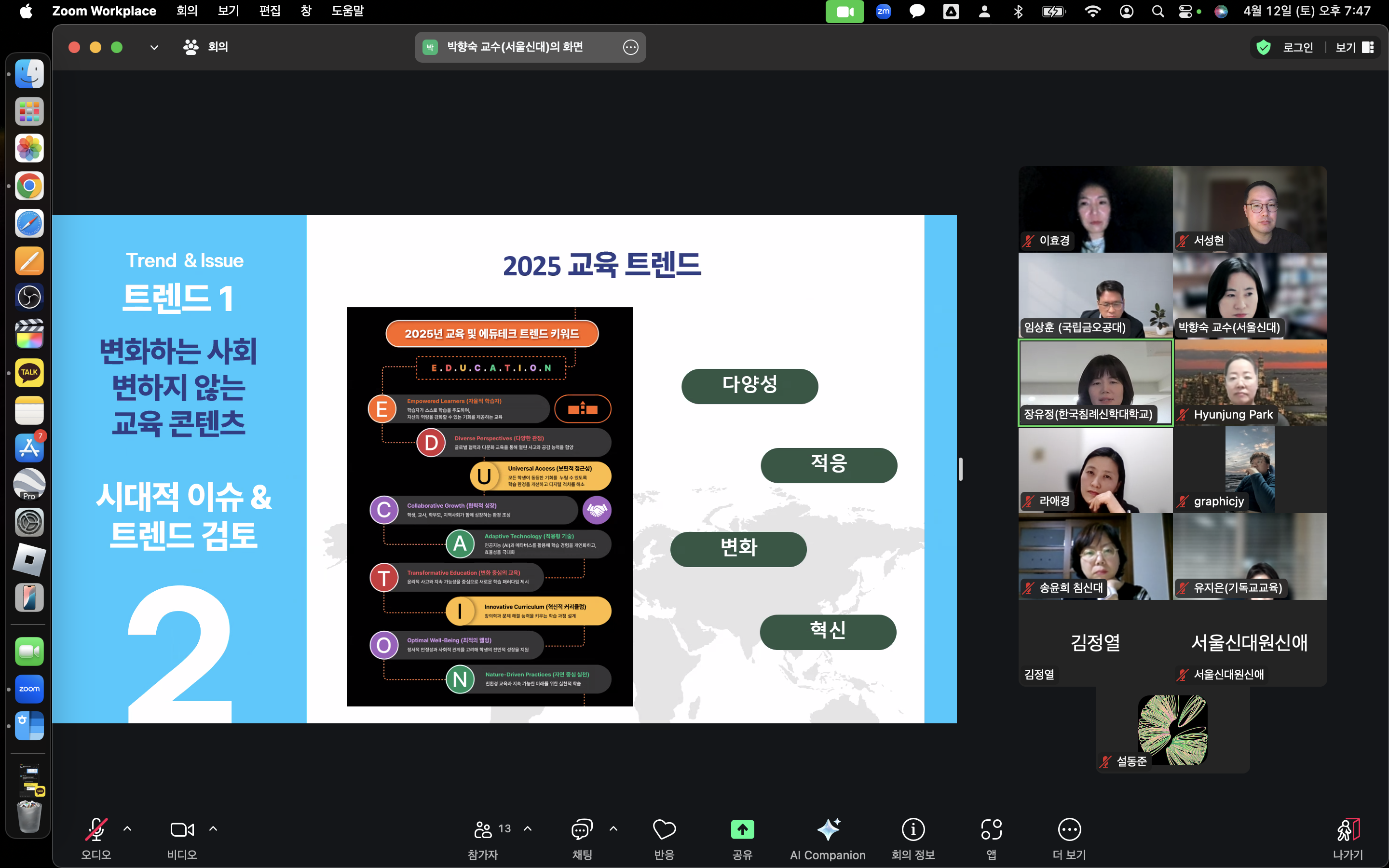Screen dimensions: 1389x868
Task: Open the Apps icon in toolbar
Action: (991, 829)
